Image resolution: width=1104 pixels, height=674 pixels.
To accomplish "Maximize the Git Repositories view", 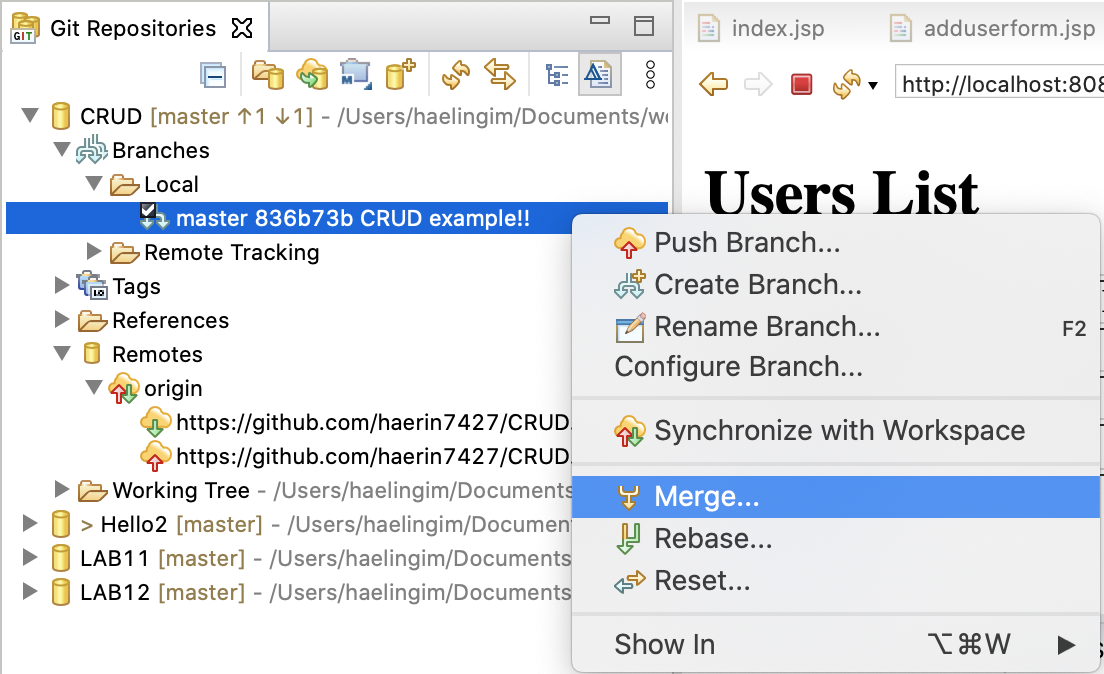I will [644, 26].
